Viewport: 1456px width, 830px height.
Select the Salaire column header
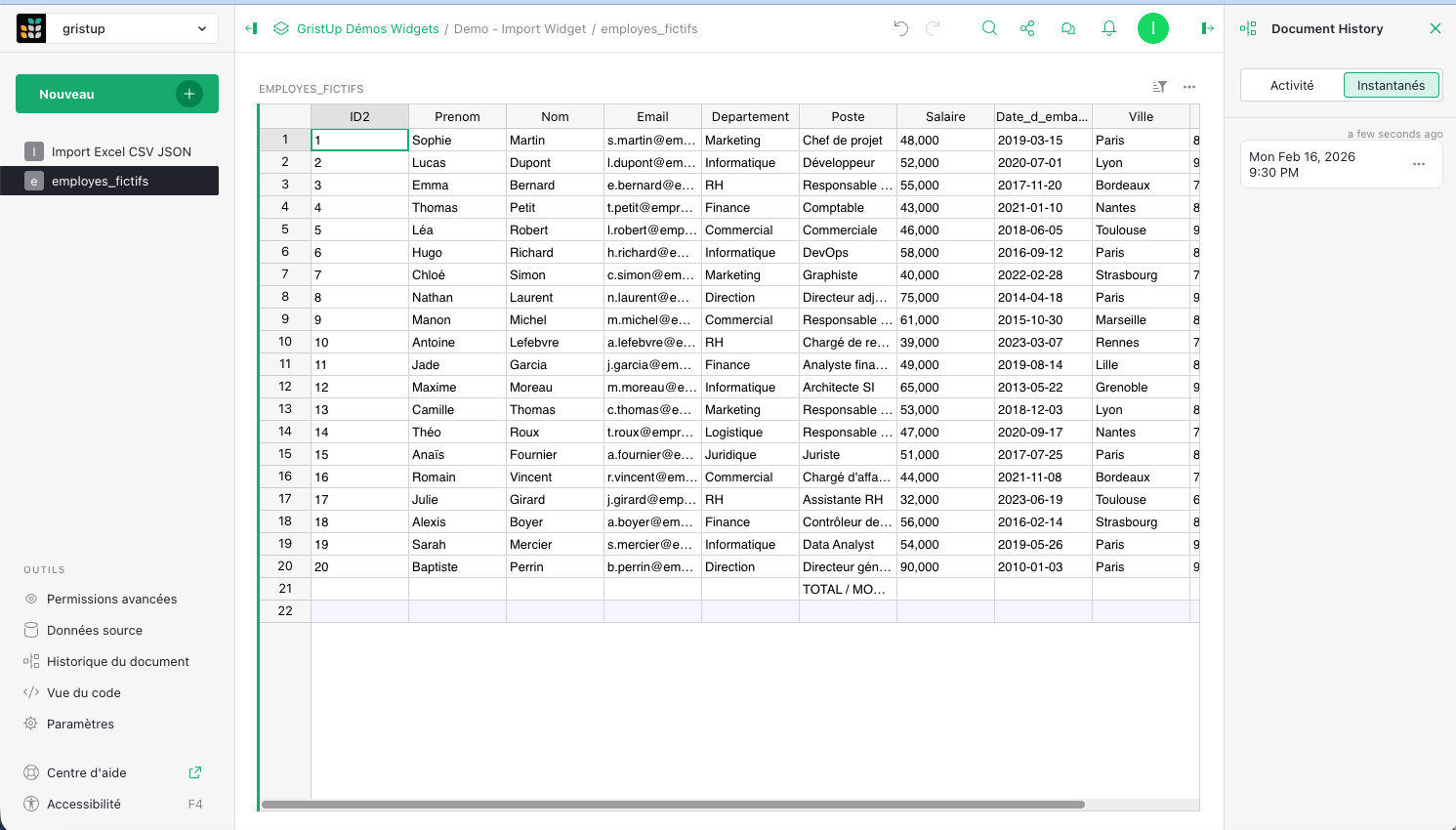945,116
